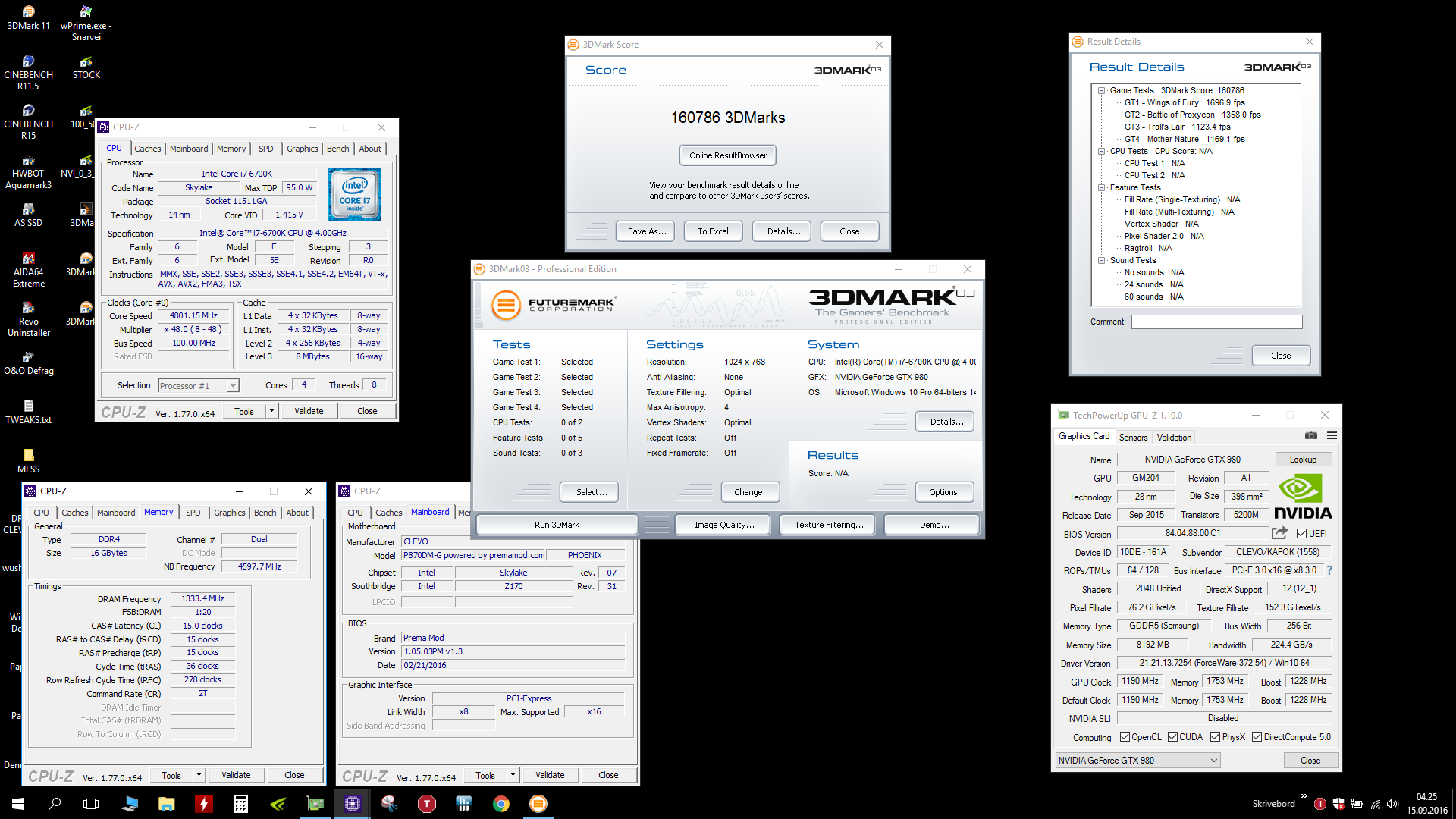This screenshot has height=819, width=1456.
Task: Open Task View from the taskbar
Action: [x=91, y=803]
